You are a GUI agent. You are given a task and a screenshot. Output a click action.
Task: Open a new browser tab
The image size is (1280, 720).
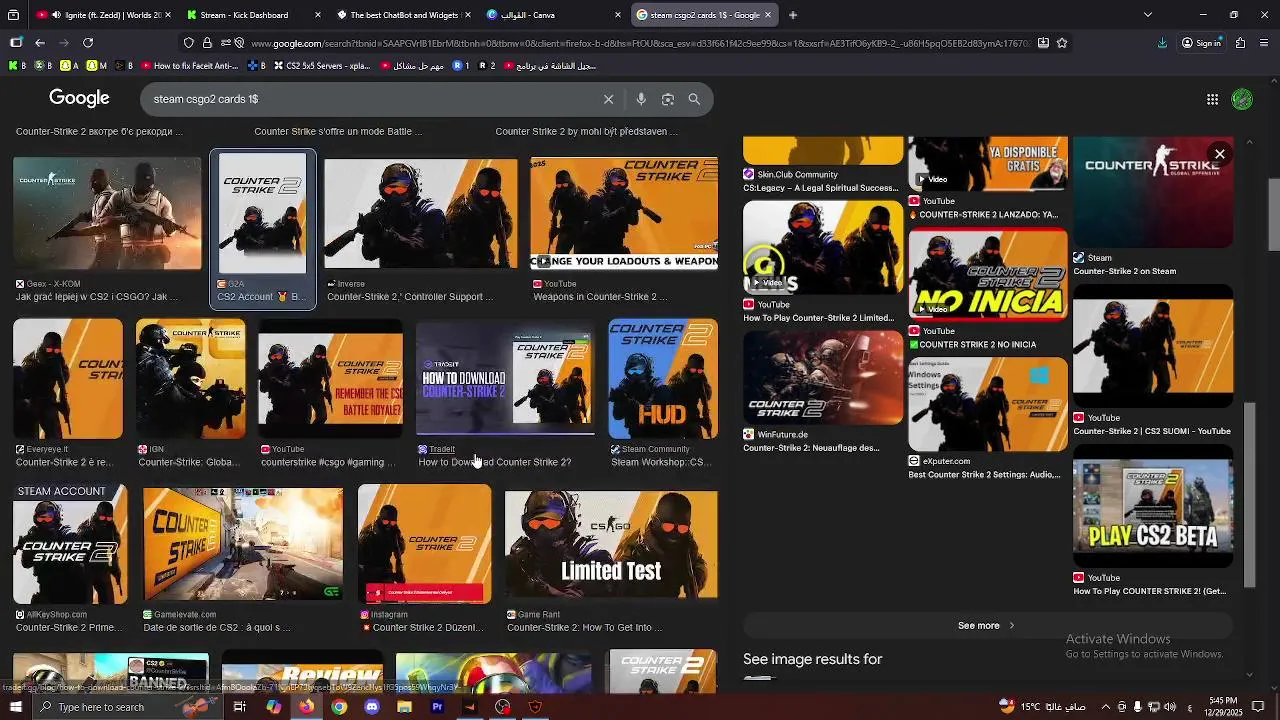[793, 15]
